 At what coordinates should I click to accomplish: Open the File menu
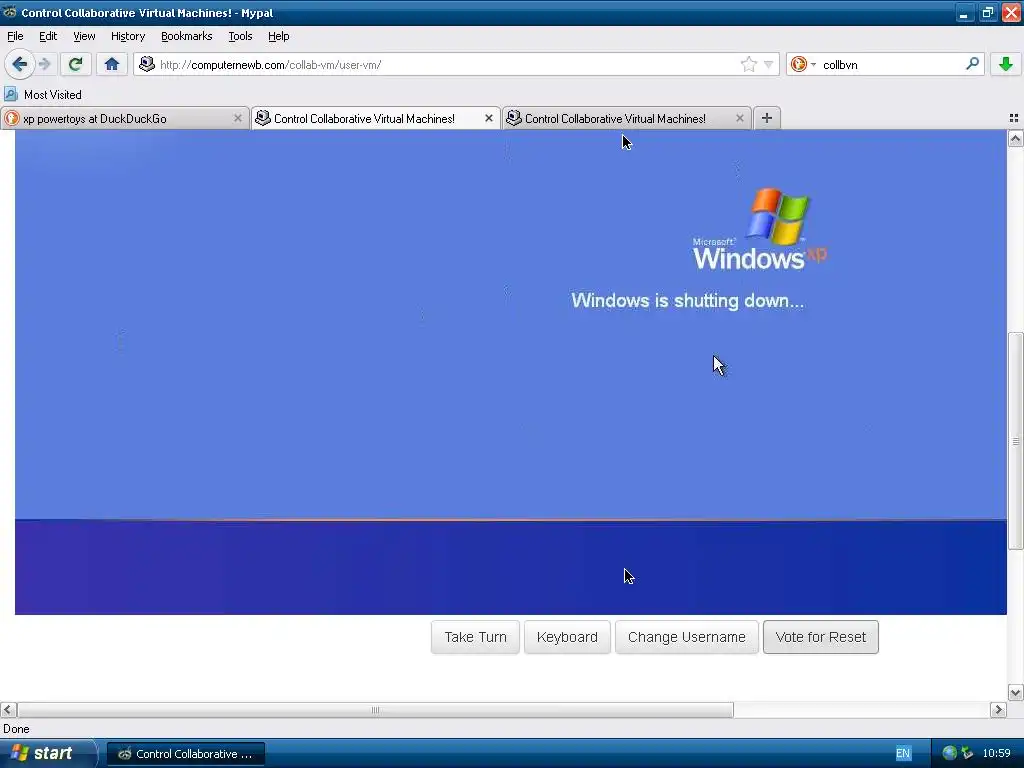coord(15,36)
